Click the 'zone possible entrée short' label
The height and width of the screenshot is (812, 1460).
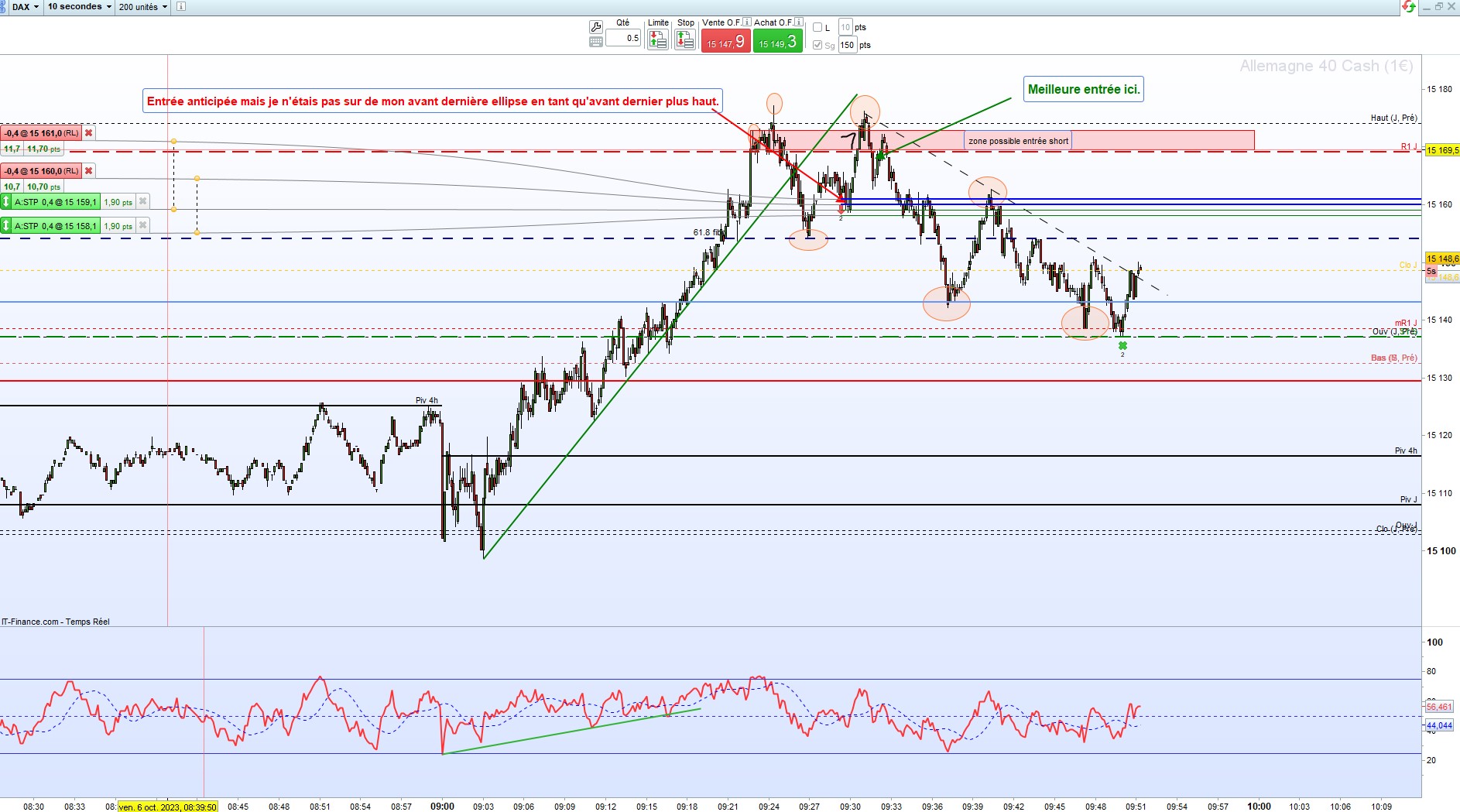[1018, 141]
